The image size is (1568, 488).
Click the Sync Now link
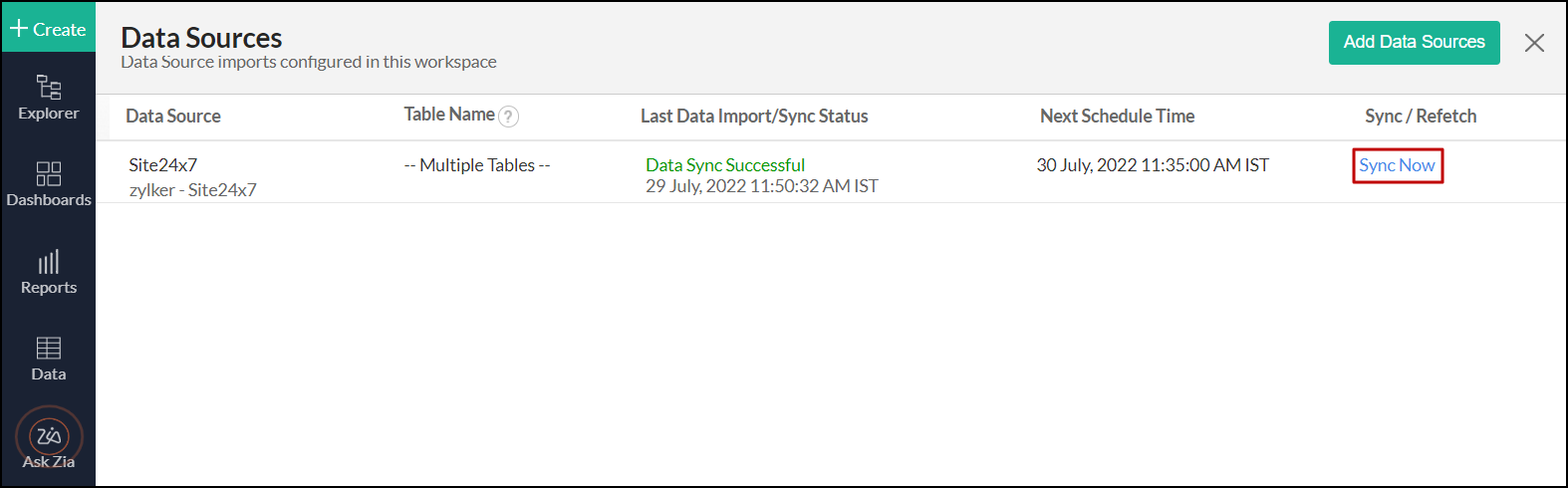[x=1397, y=165]
